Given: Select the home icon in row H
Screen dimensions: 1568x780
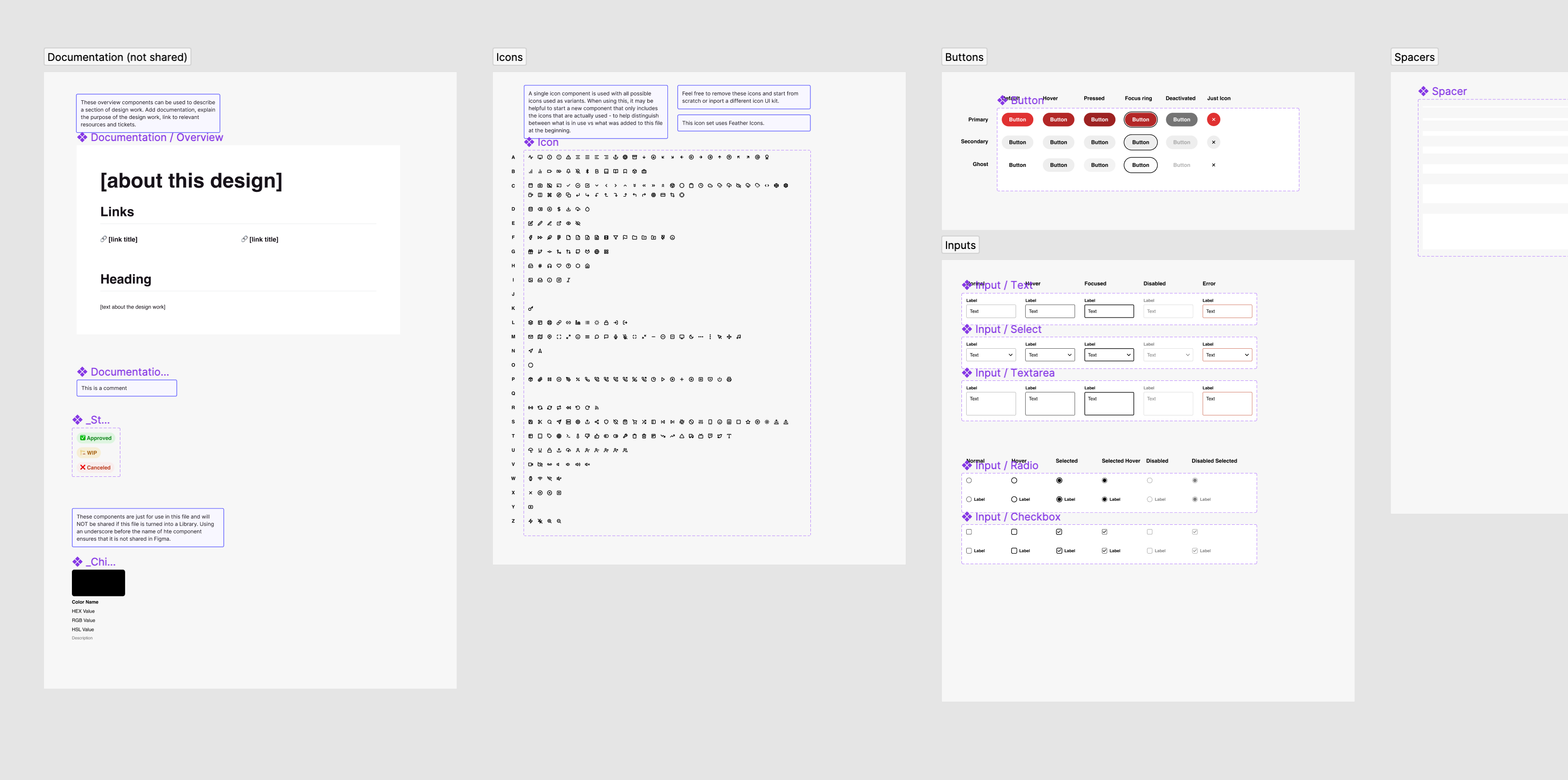Looking at the screenshot, I should click(587, 266).
